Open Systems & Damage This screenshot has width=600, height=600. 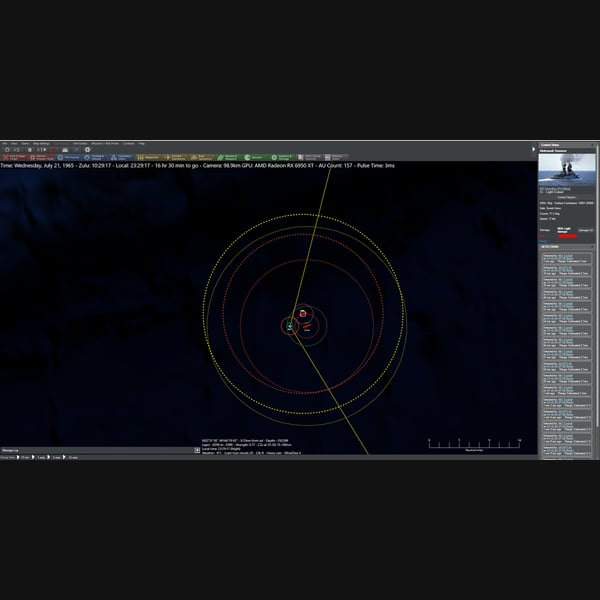click(283, 157)
